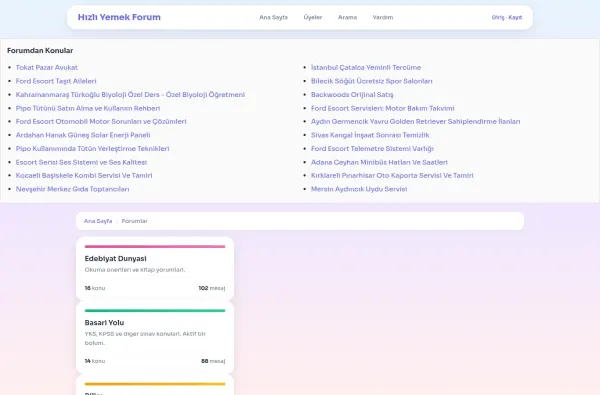Open Ardahan Hanak Güneş Solar Enerji Paneli

point(83,135)
